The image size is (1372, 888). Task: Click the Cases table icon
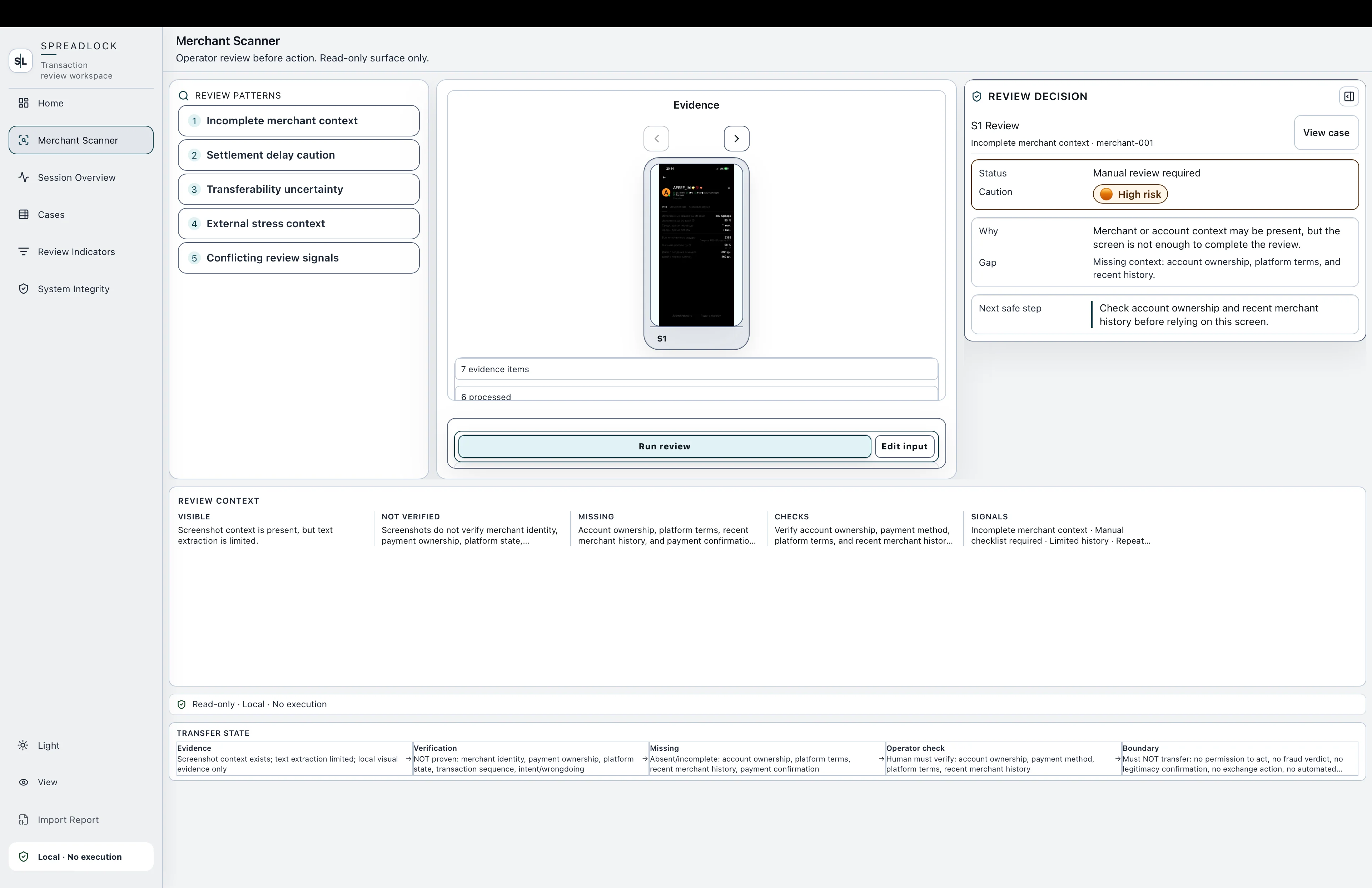tap(24, 214)
